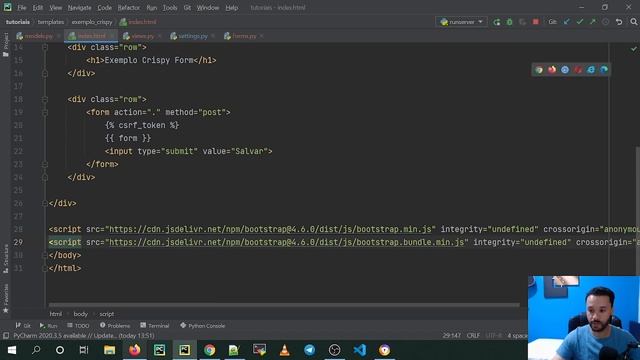640x360 pixels.
Task: Open Windows Start menu
Action: pos(12,350)
